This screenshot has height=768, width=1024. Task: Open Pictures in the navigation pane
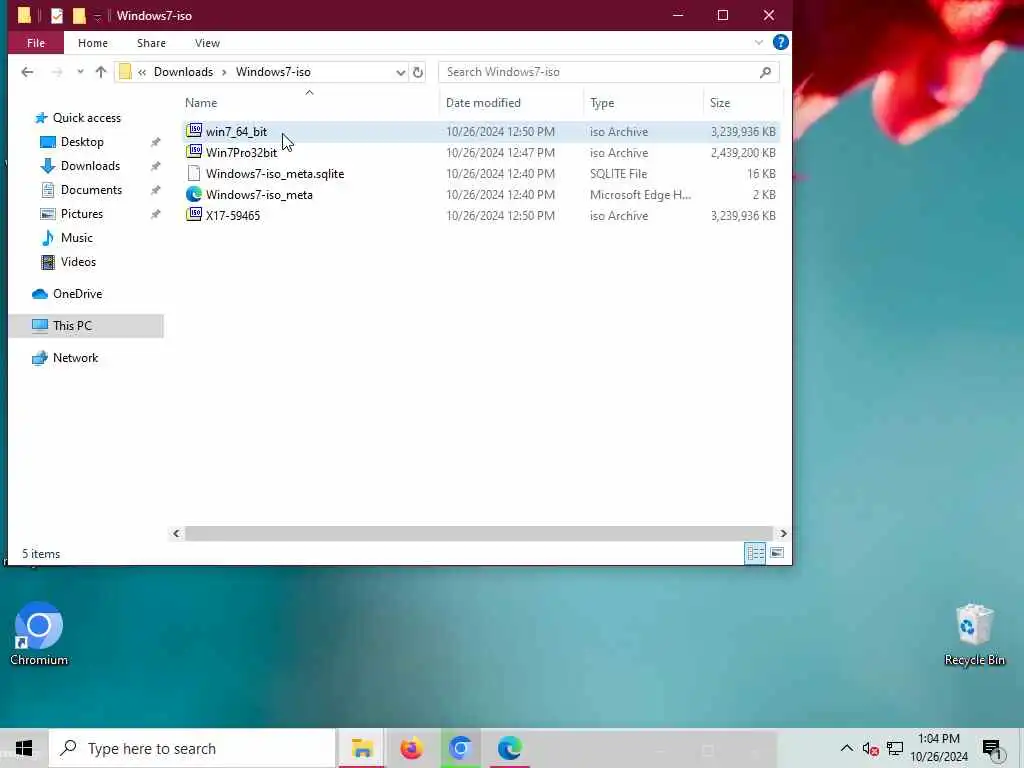click(82, 214)
